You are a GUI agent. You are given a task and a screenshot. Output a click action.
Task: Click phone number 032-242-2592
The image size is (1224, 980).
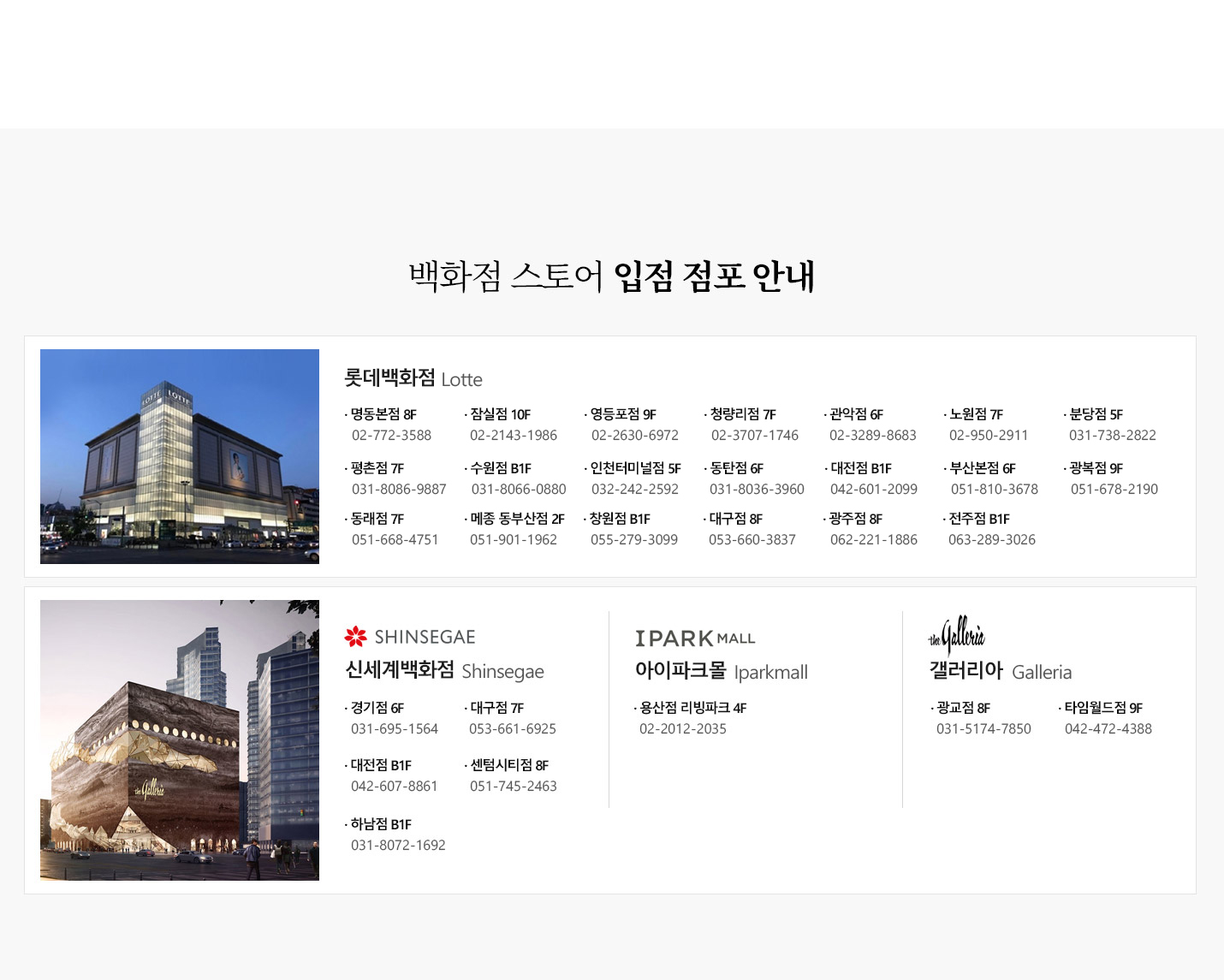pyautogui.click(x=635, y=490)
